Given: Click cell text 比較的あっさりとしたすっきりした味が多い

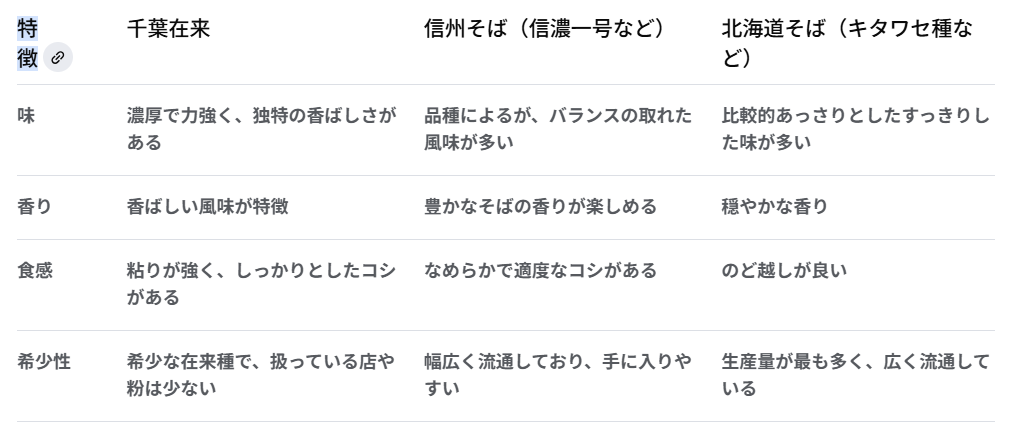Looking at the screenshot, I should pyautogui.click(x=855, y=129).
